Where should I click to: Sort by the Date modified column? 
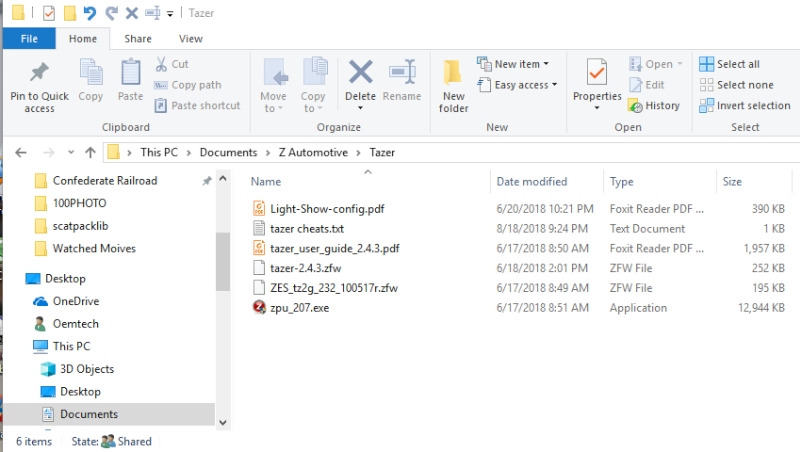[532, 182]
